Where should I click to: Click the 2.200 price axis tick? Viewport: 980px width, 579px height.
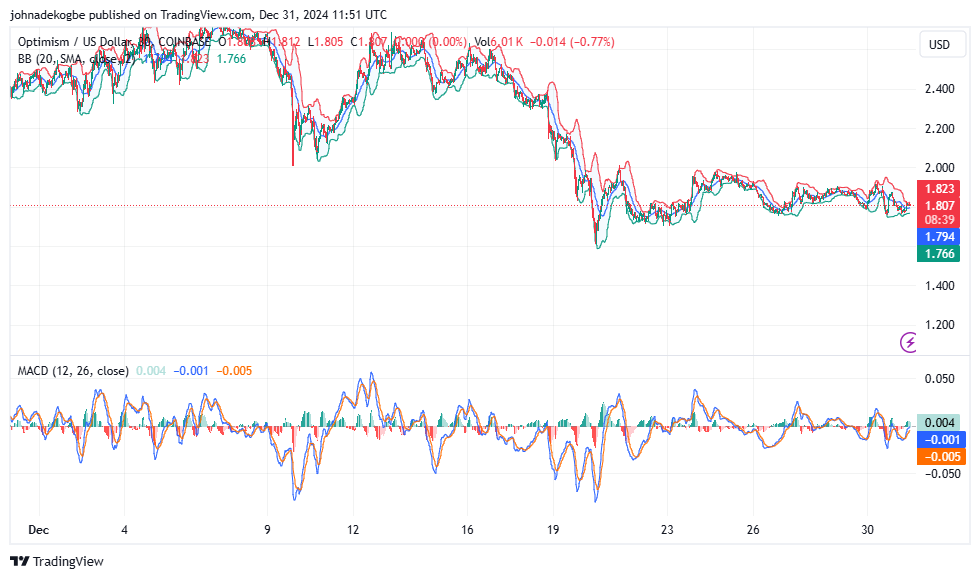[939, 129]
